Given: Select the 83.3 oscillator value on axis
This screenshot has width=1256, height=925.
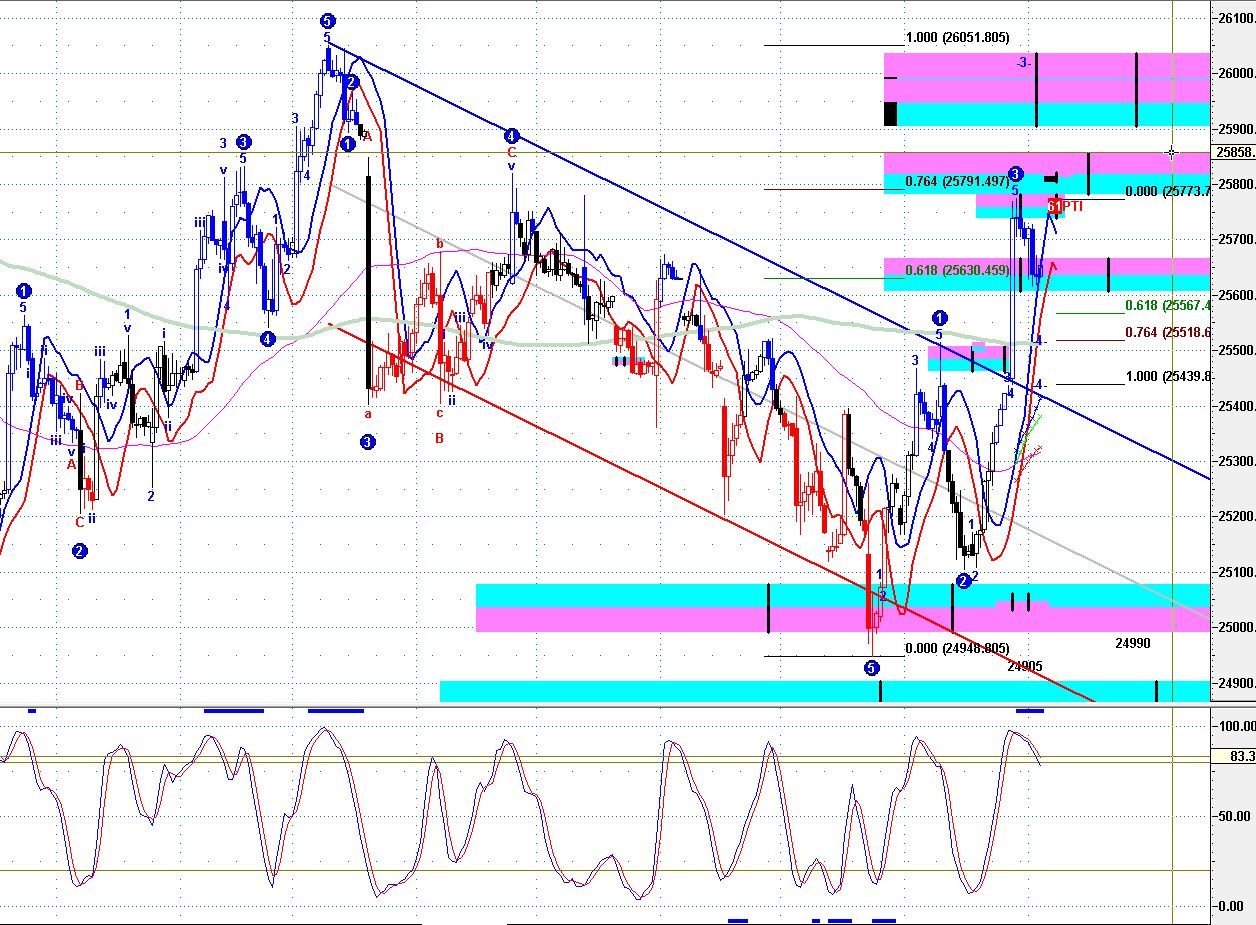Looking at the screenshot, I should pyautogui.click(x=1241, y=757).
